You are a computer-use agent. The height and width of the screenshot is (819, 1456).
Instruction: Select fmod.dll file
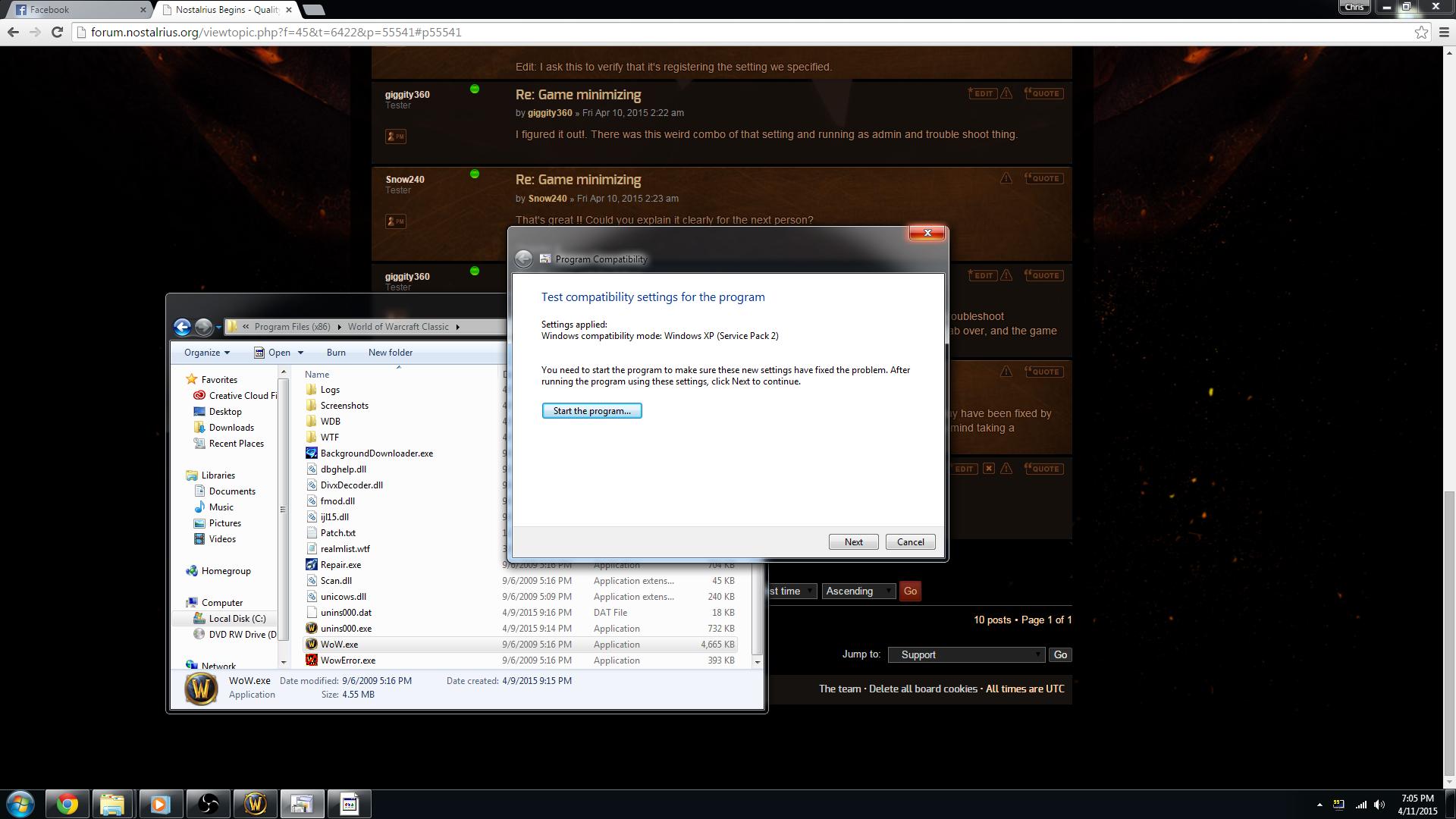coord(337,501)
